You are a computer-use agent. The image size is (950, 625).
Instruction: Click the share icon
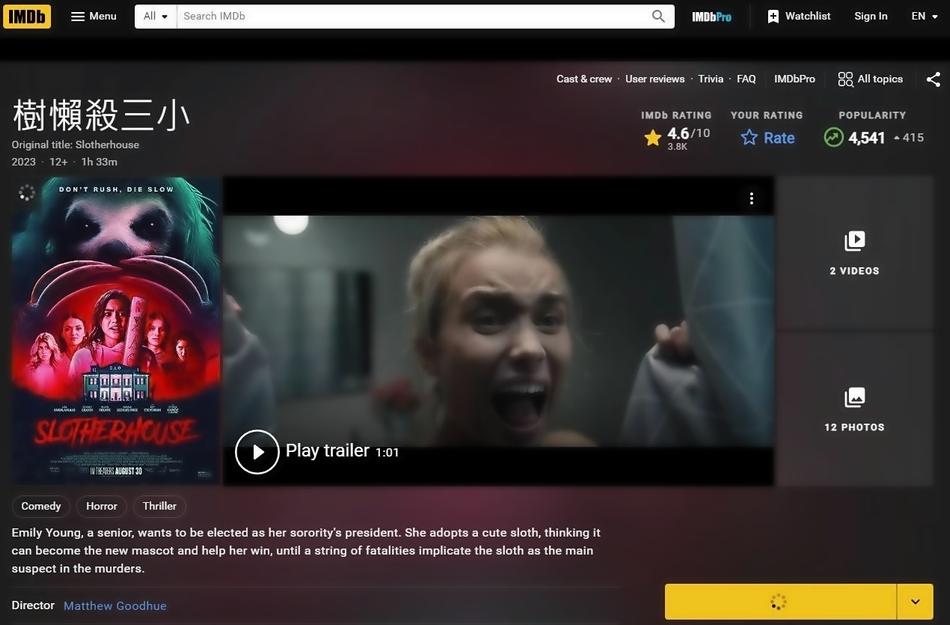[934, 79]
